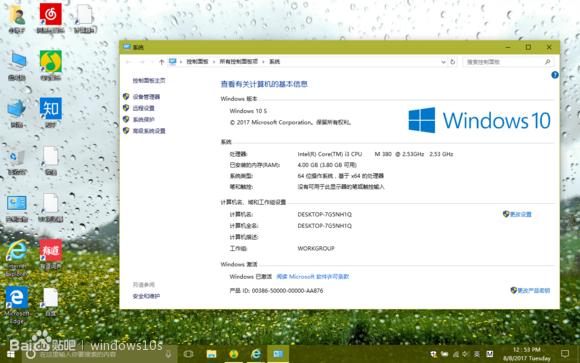Open 系统保护 (System protection) link
580x363 pixels.
[144, 120]
